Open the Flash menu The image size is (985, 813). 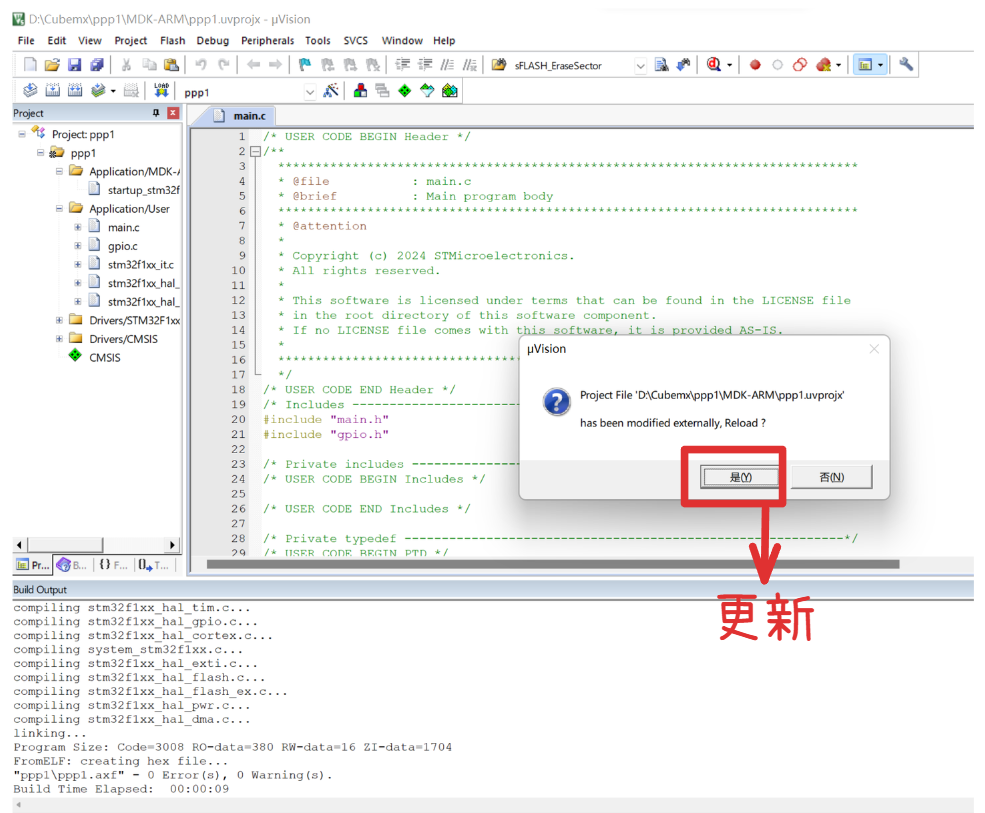point(172,40)
